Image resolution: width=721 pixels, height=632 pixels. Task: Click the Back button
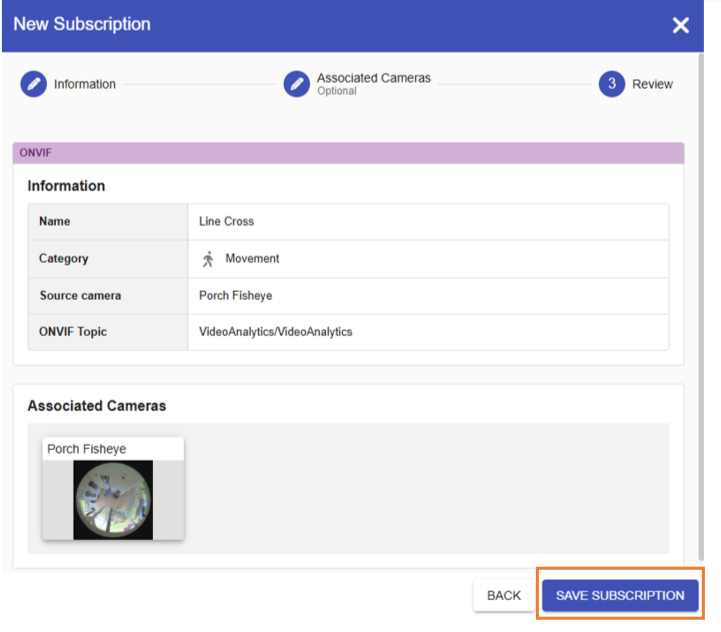pos(504,595)
